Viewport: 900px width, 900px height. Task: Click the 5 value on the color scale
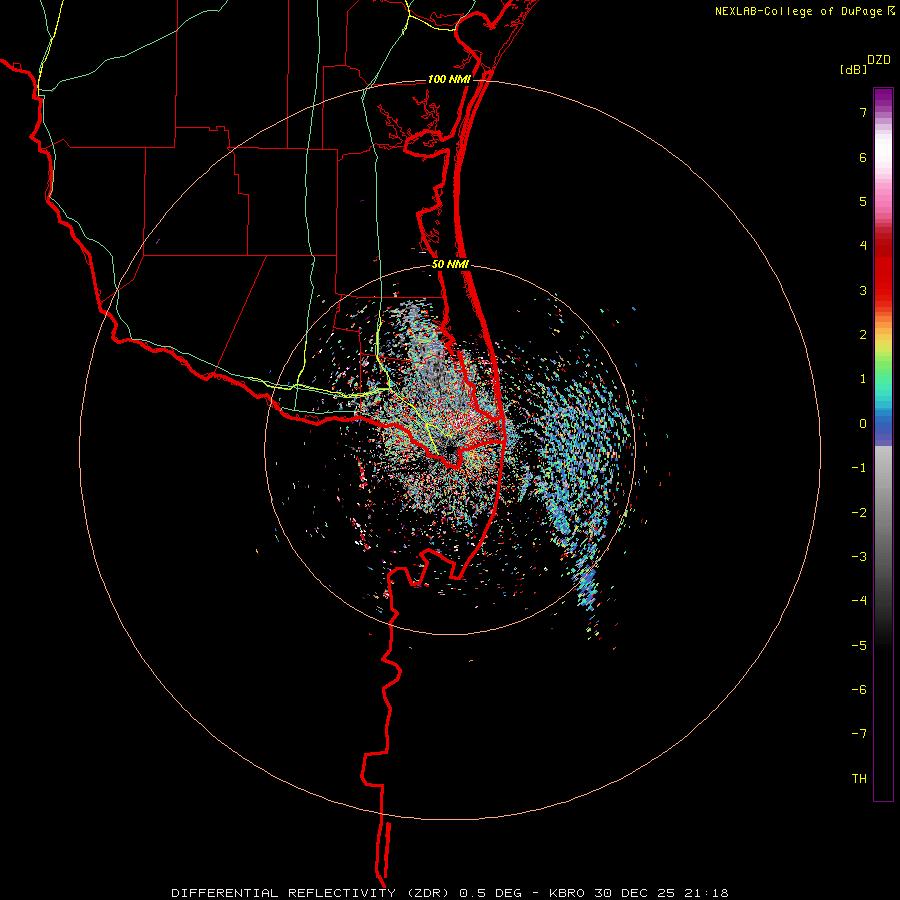[863, 201]
